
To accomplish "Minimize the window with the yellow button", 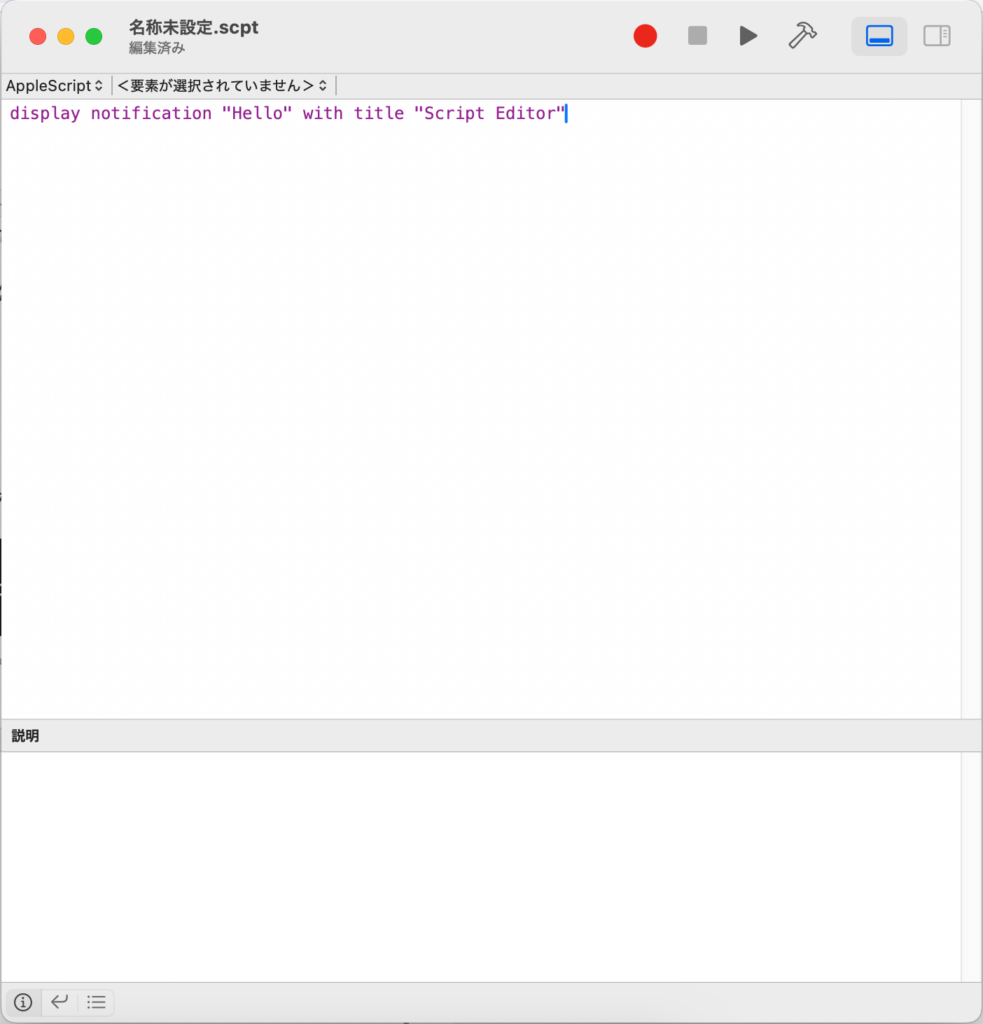I will [x=66, y=37].
